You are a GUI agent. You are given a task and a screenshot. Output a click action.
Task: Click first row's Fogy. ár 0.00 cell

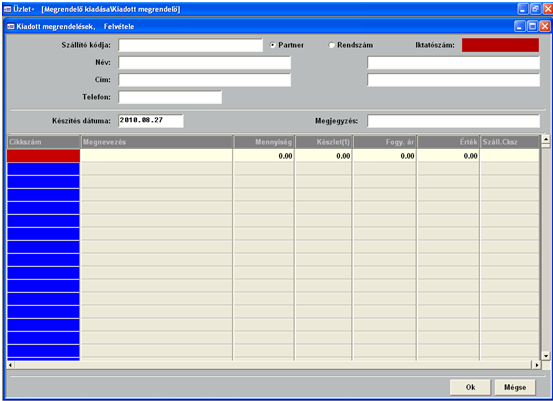(x=385, y=156)
